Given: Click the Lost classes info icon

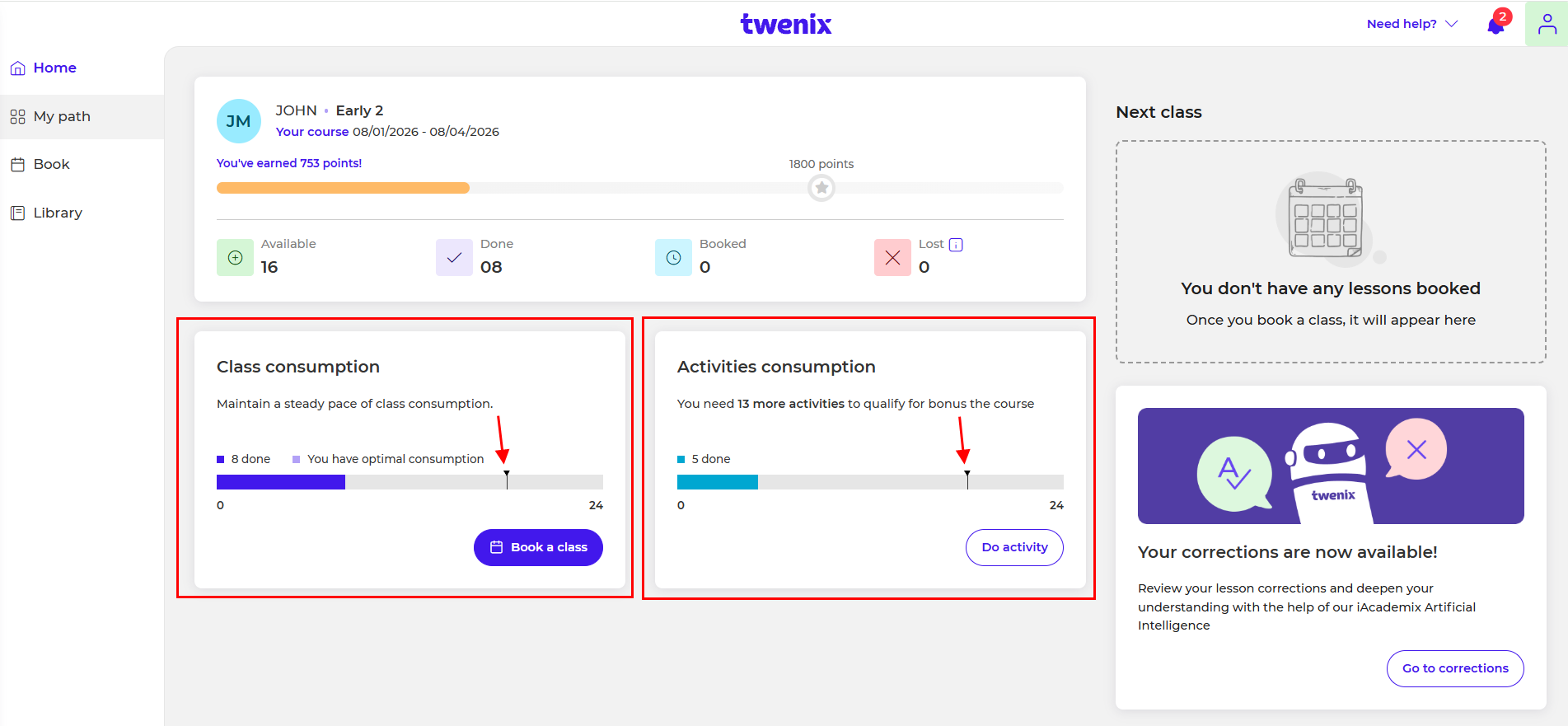Looking at the screenshot, I should 956,245.
